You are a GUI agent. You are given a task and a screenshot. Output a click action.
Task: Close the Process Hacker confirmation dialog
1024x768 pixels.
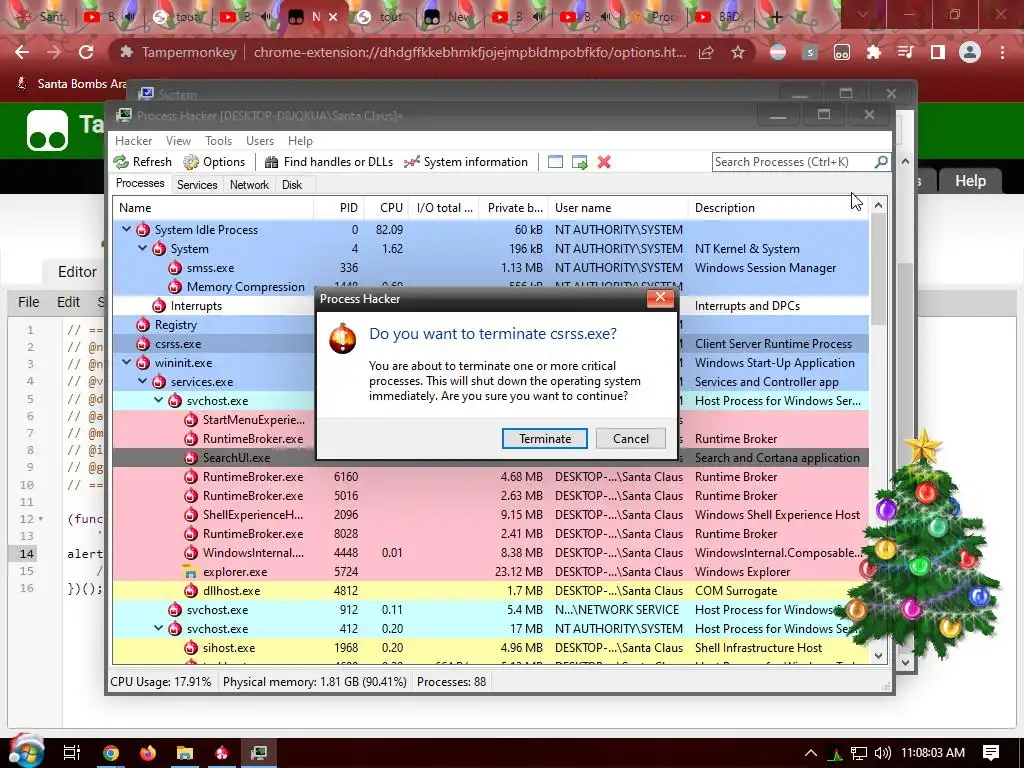click(x=660, y=298)
